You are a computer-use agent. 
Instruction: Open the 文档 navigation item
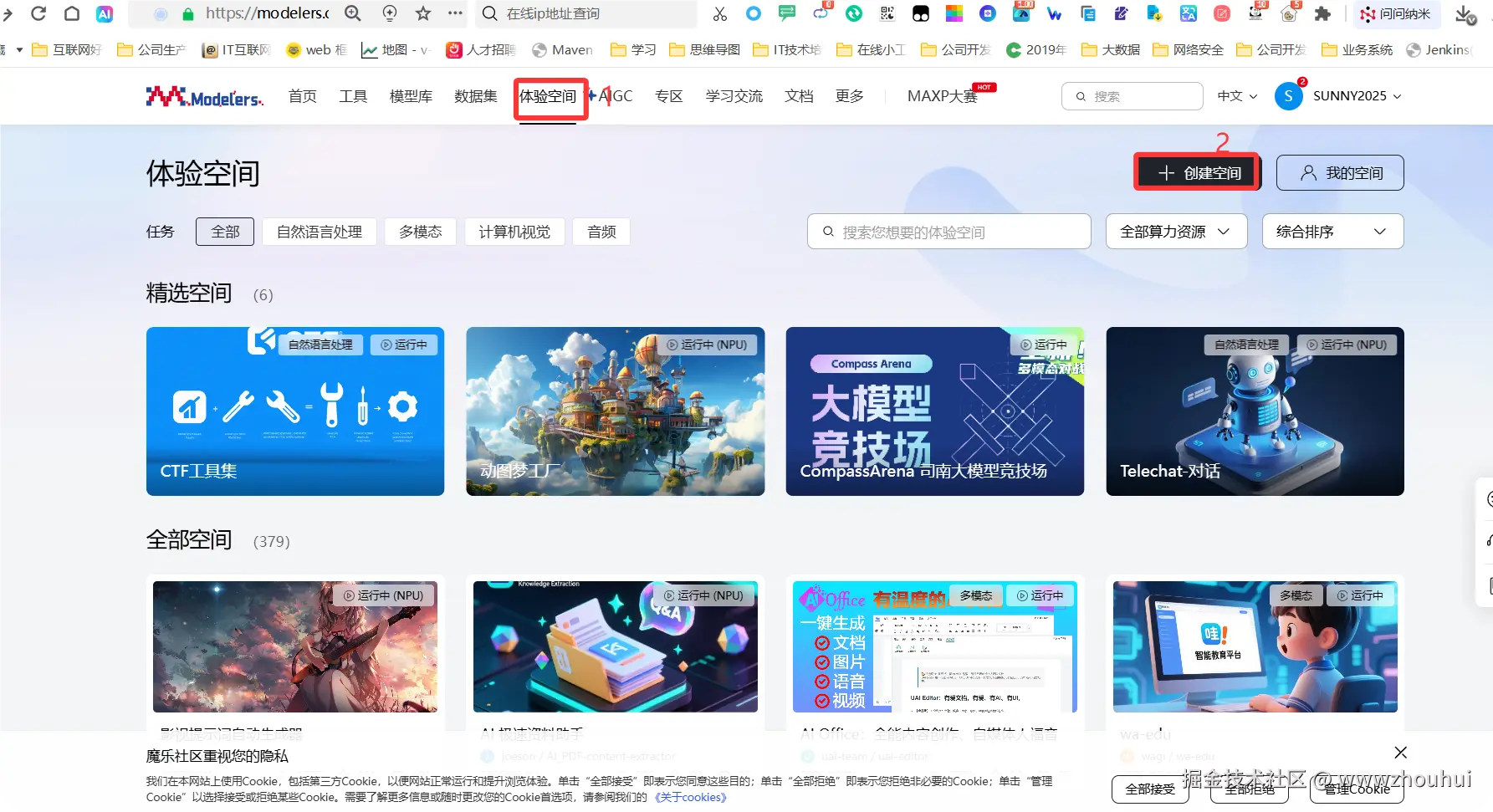coord(799,96)
